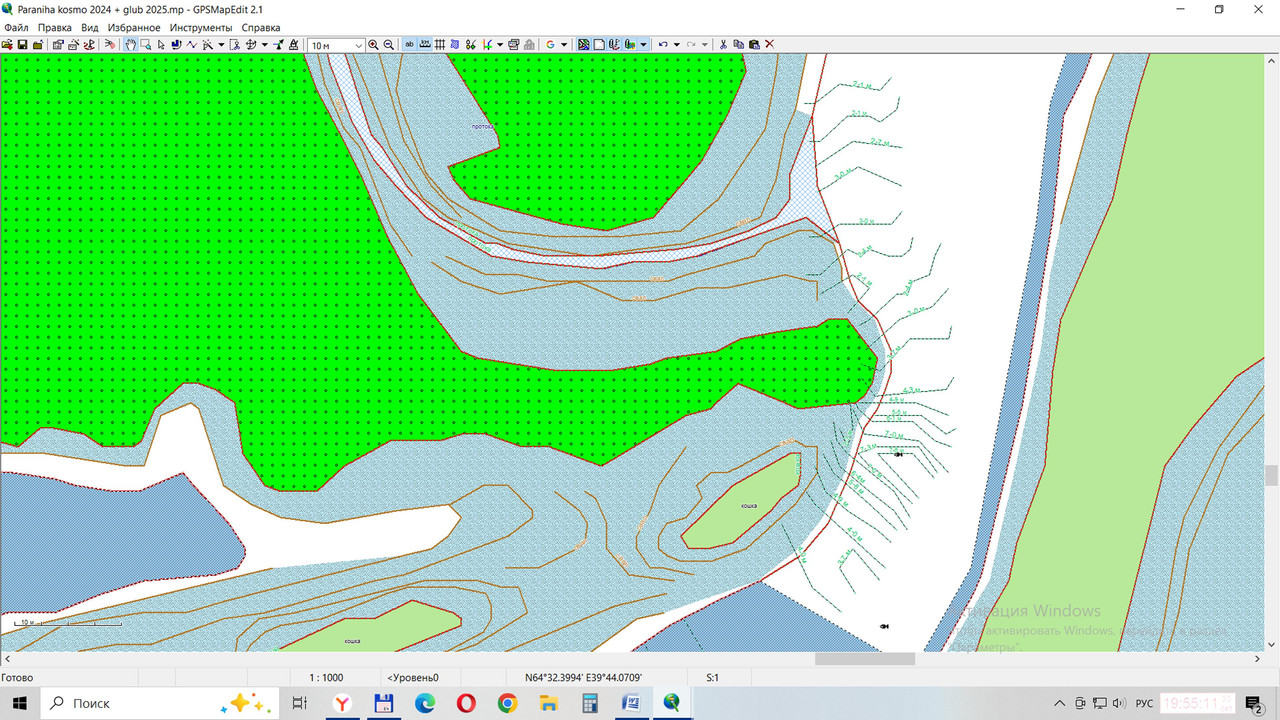Open the Инструменты menu
Image resolution: width=1280 pixels, height=720 pixels.
coord(201,28)
